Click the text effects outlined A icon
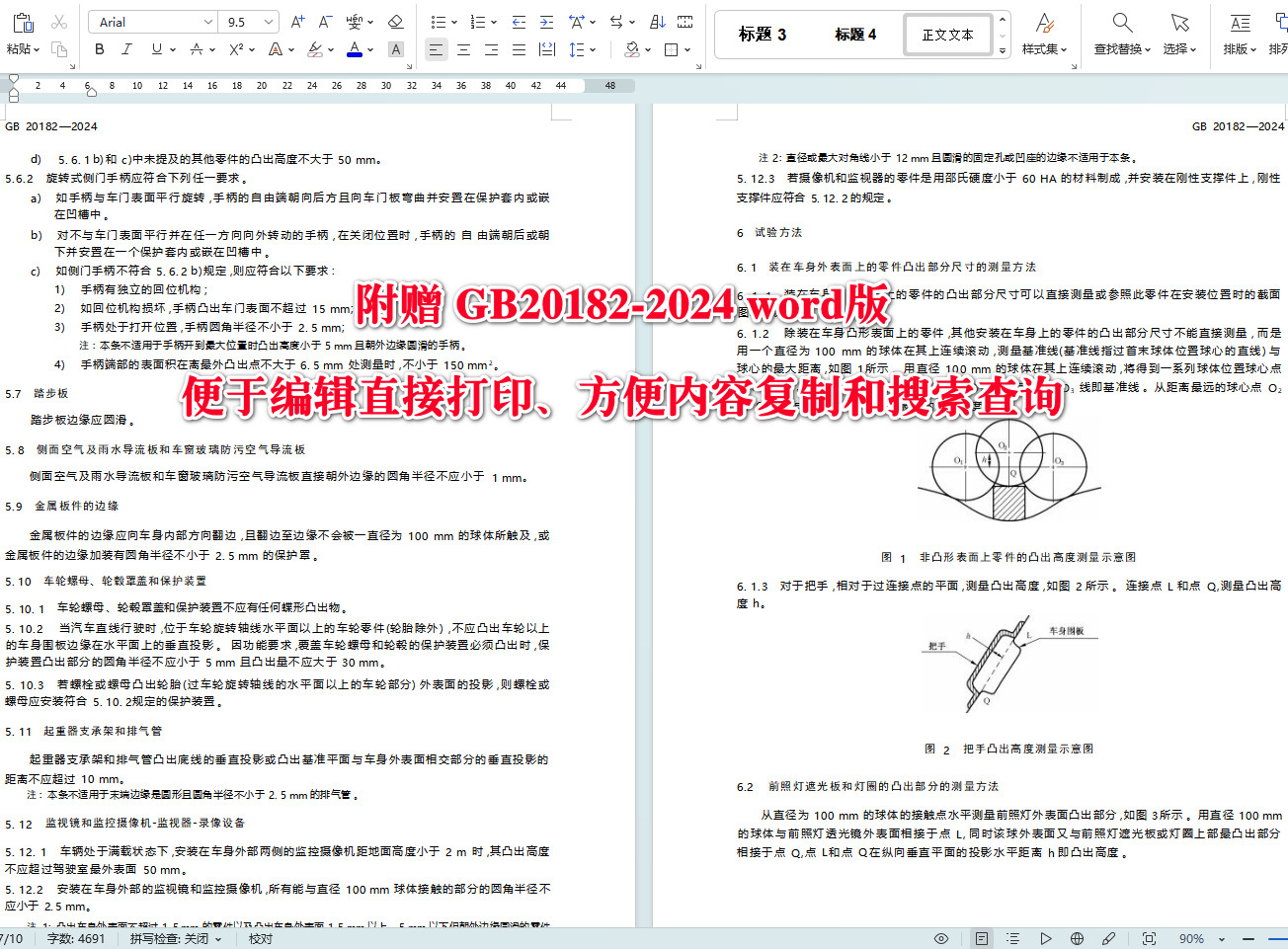1288x949 pixels. click(276, 49)
